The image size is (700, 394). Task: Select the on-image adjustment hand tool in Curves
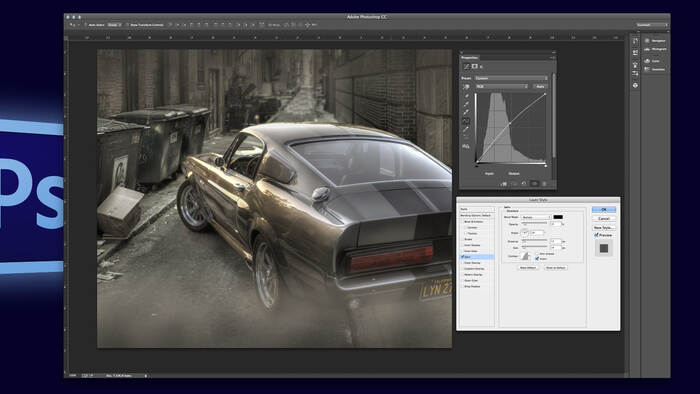click(467, 87)
